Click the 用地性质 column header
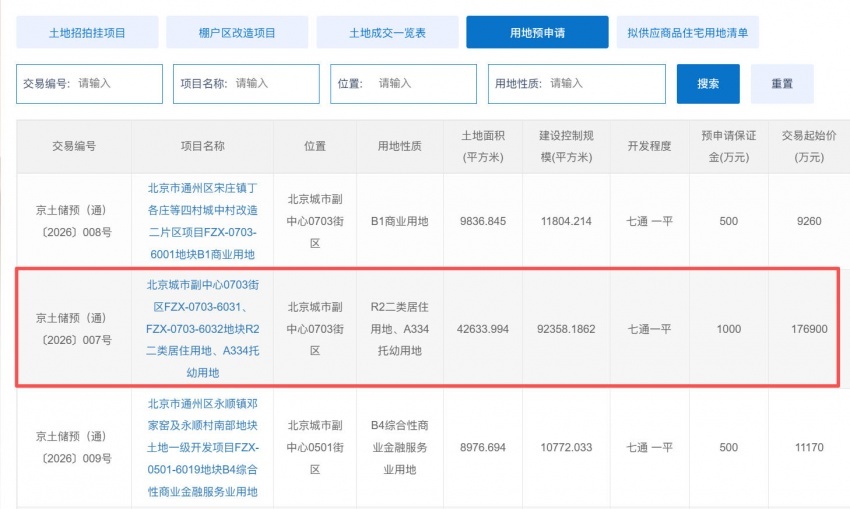The height and width of the screenshot is (509, 850). (400, 146)
